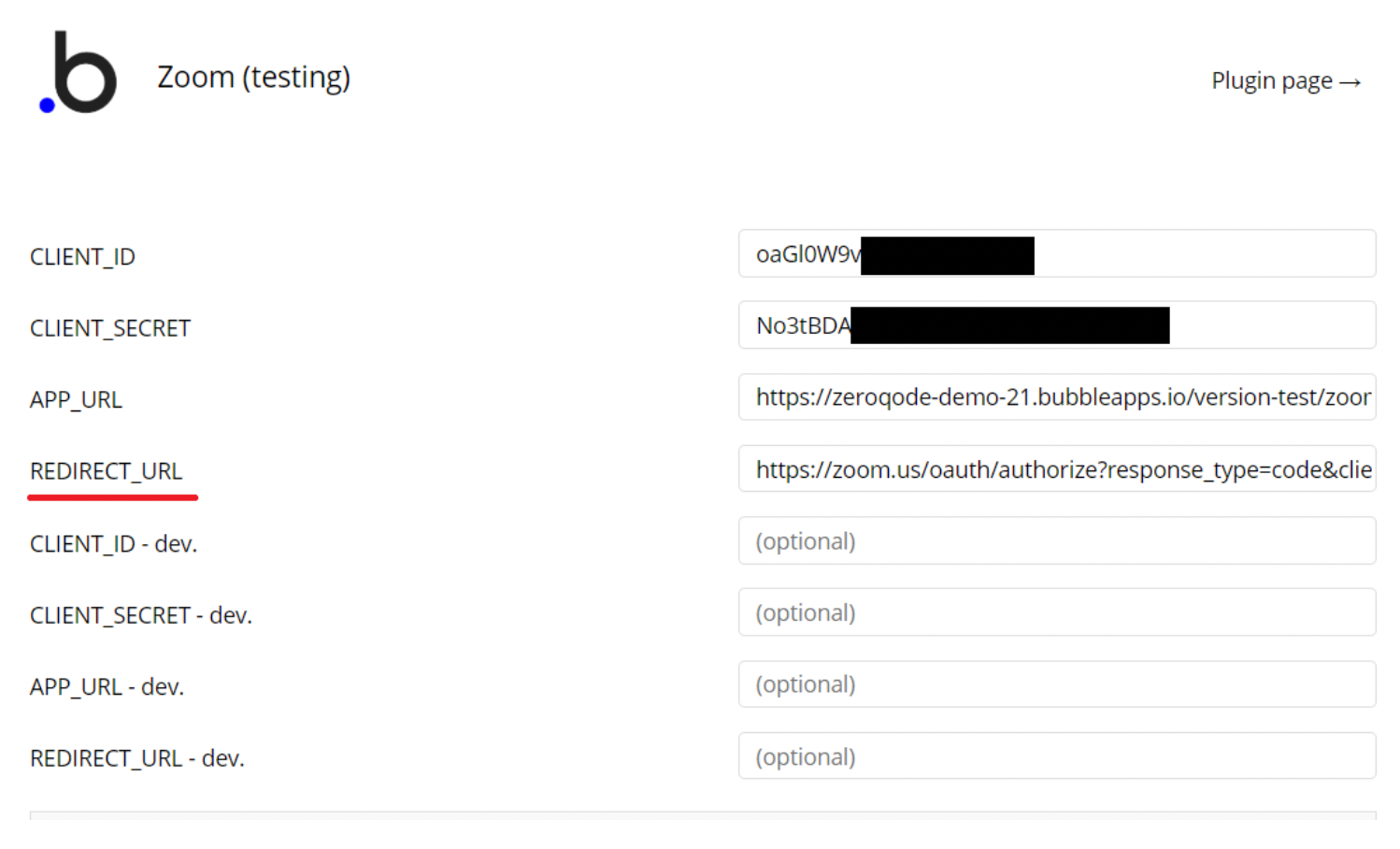Image resolution: width=1400 pixels, height=849 pixels.
Task: Click the REDIRECT_URL field with zoom.us URL
Action: (x=1057, y=468)
